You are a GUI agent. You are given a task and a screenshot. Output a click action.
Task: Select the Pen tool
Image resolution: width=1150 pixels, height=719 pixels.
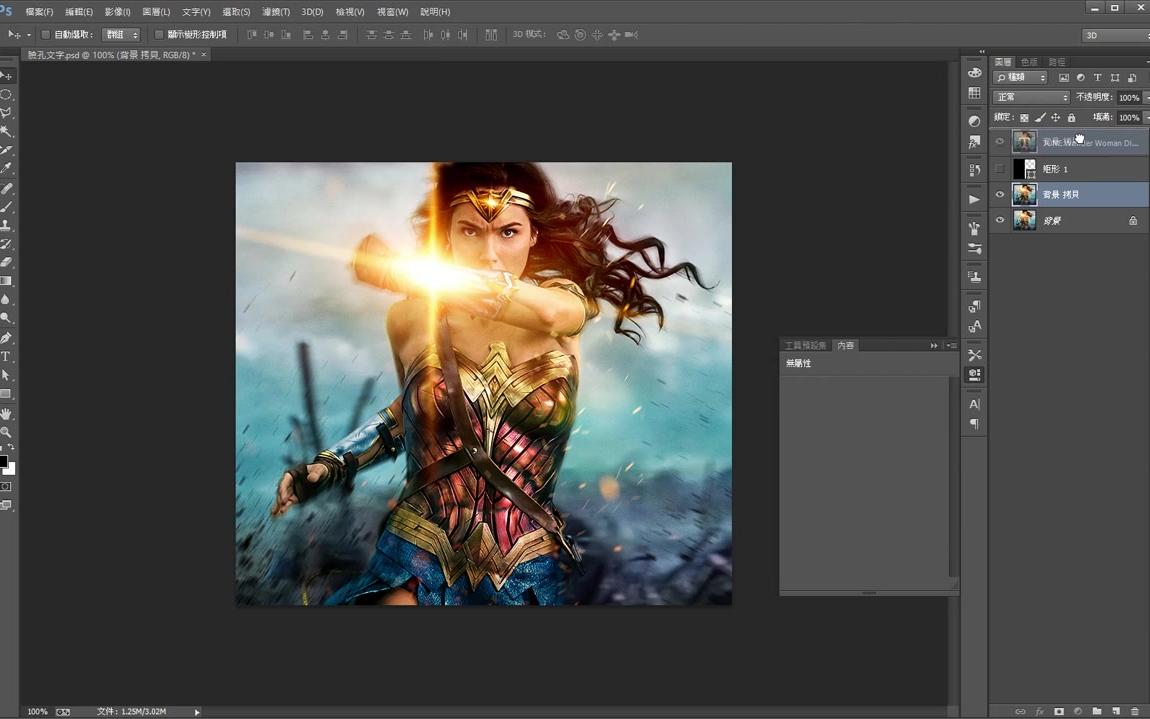(x=6, y=338)
